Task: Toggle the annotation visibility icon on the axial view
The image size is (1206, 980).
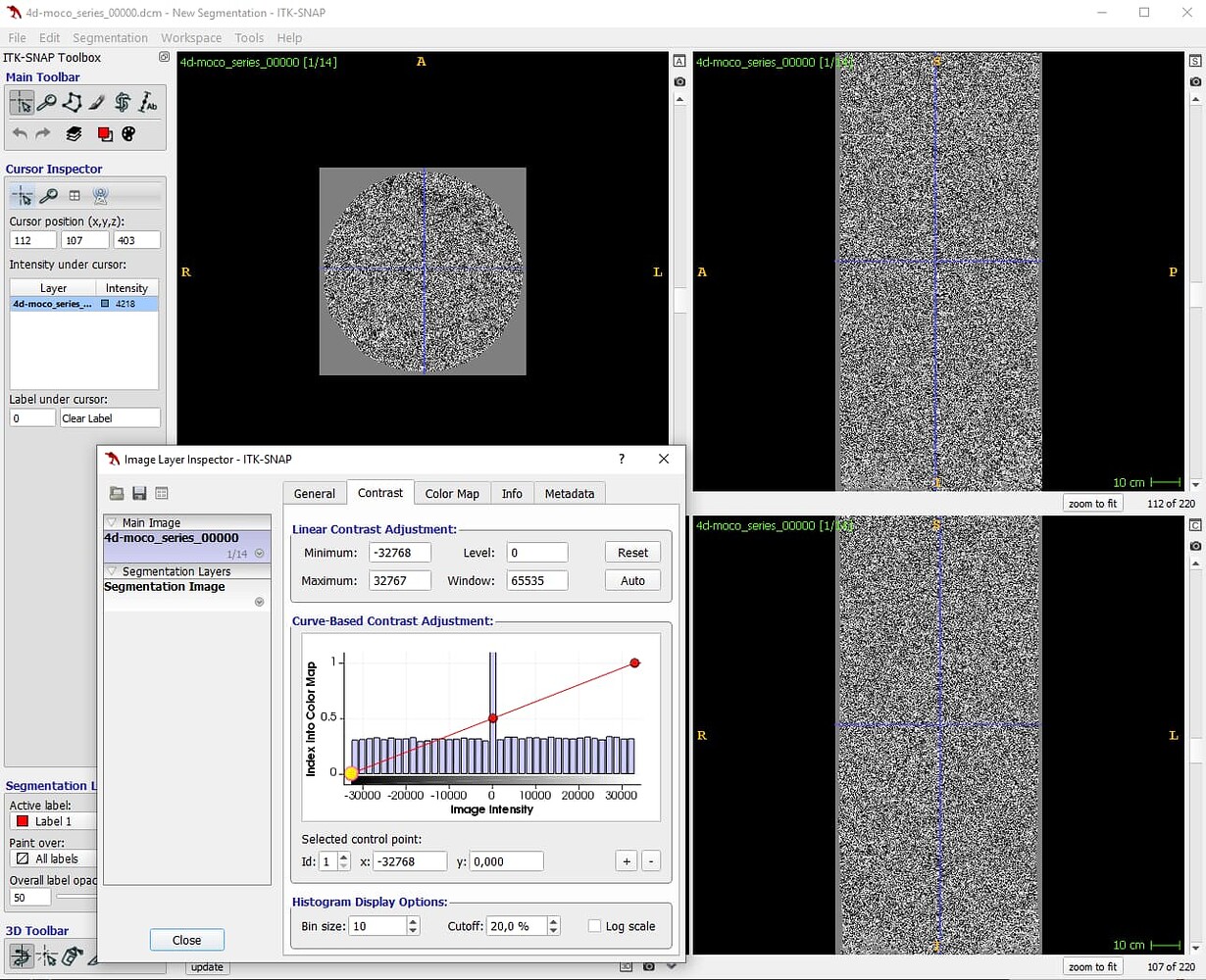Action: (679, 60)
